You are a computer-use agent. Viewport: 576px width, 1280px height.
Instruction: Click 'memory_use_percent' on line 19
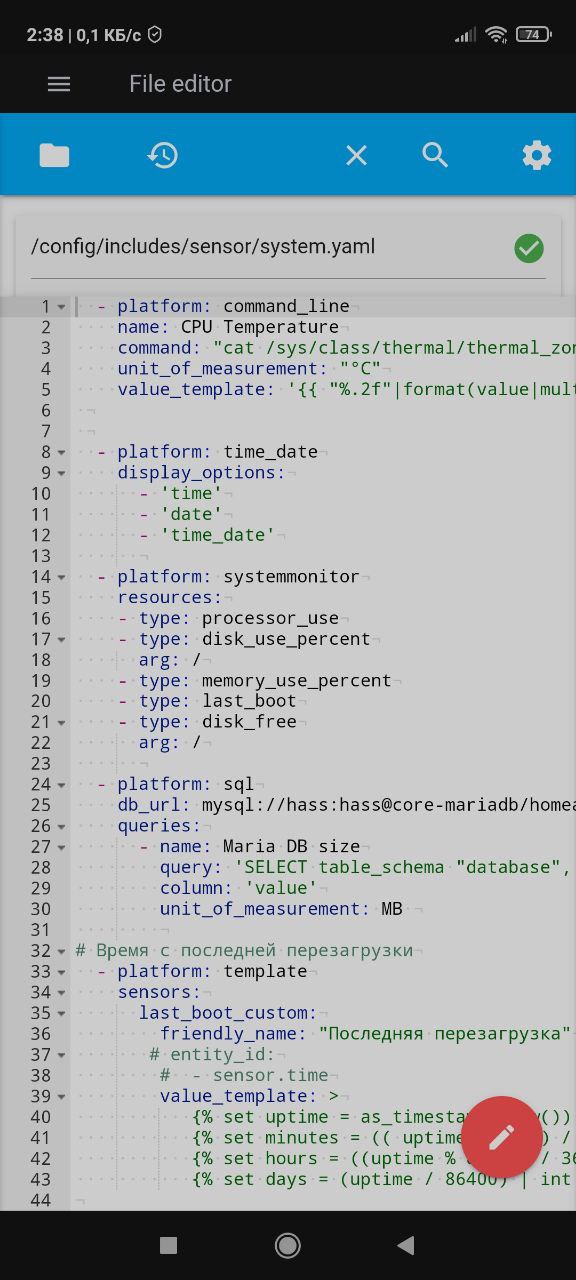pos(297,680)
